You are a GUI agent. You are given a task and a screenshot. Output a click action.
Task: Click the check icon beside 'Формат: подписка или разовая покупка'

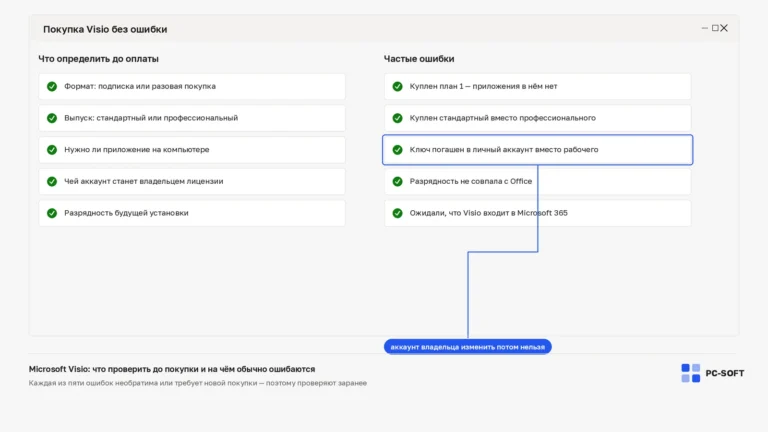coord(52,86)
